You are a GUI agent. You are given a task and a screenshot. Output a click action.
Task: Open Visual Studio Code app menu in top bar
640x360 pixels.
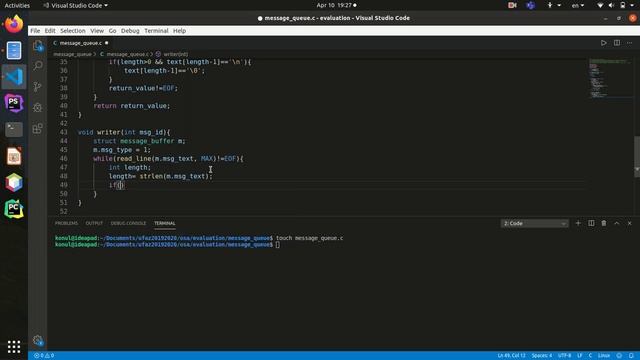76,5
